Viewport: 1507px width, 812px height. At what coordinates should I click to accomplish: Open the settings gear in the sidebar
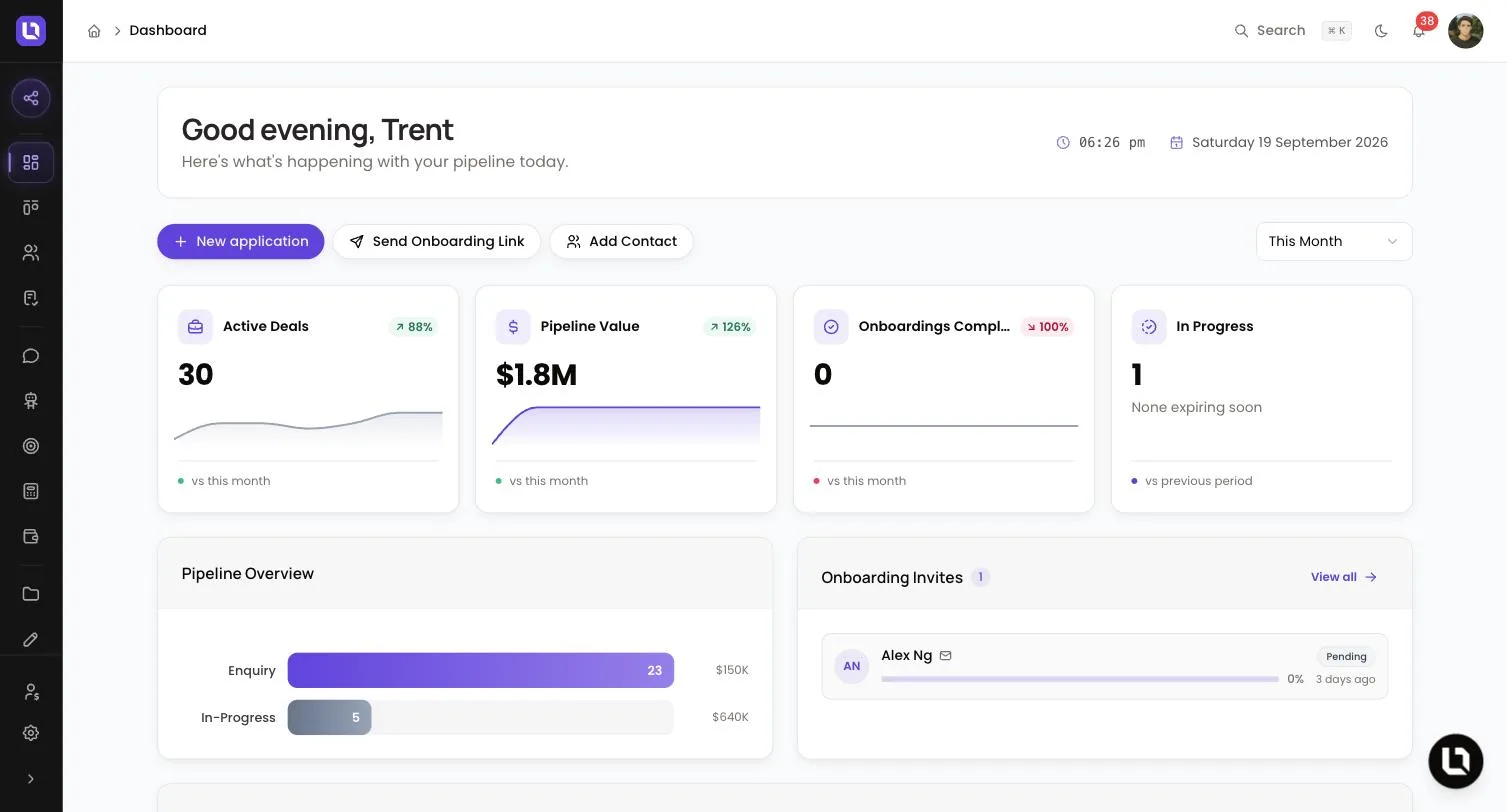click(x=31, y=733)
